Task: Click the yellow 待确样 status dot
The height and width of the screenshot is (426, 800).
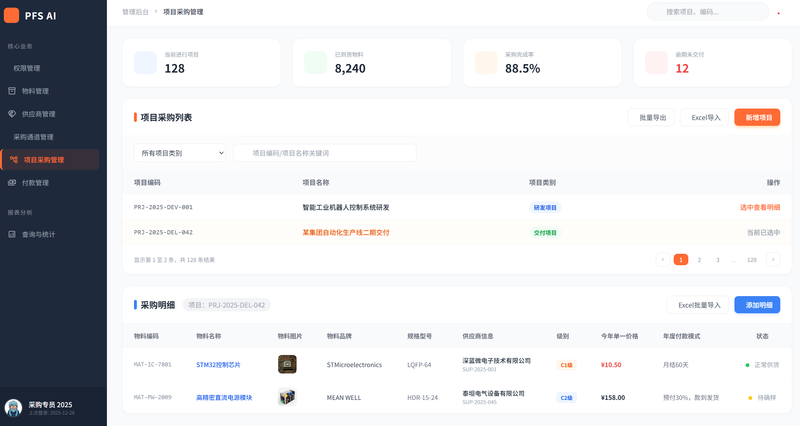Action: [x=750, y=397]
